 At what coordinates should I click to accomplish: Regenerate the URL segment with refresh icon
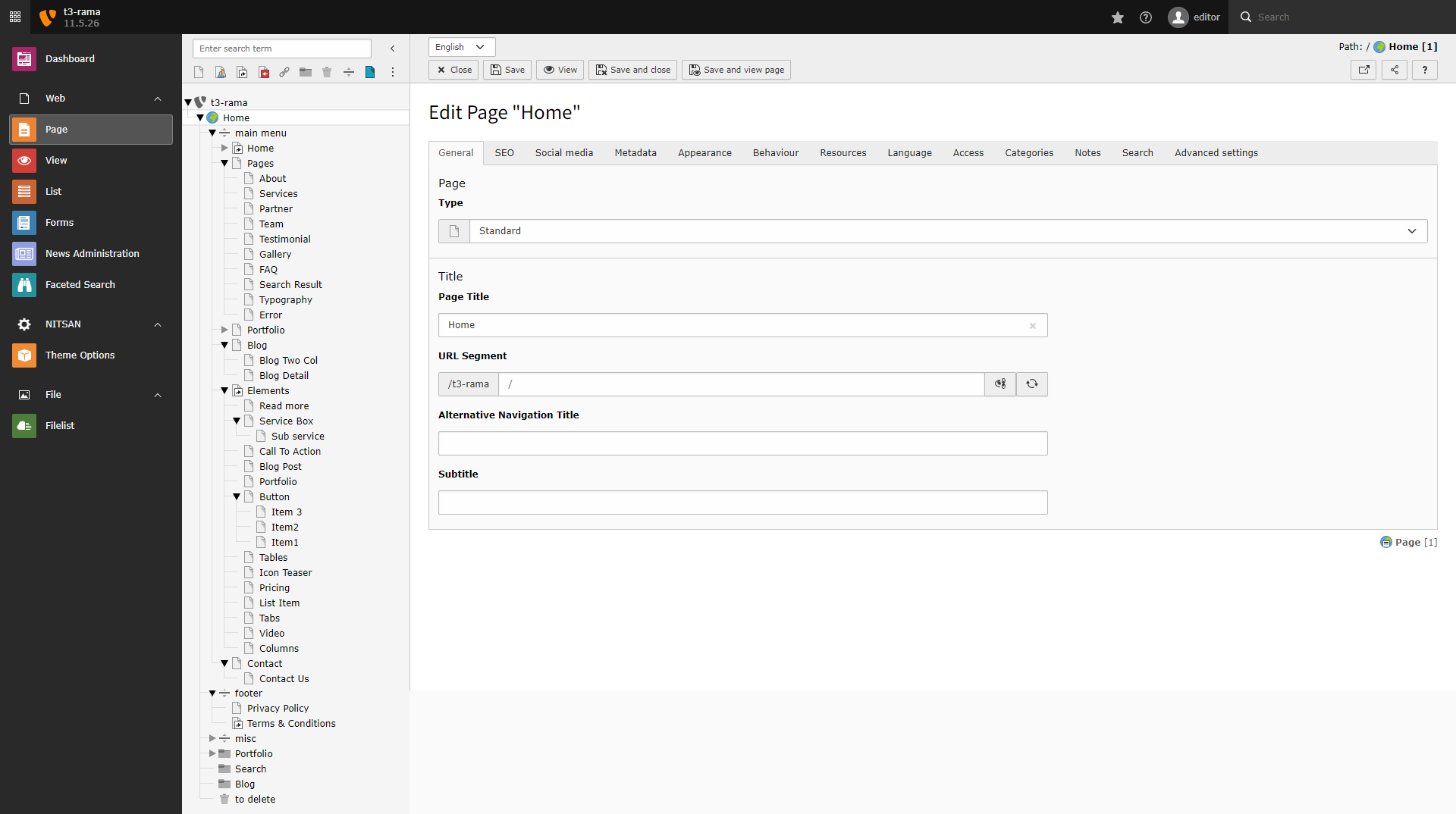pos(1031,384)
